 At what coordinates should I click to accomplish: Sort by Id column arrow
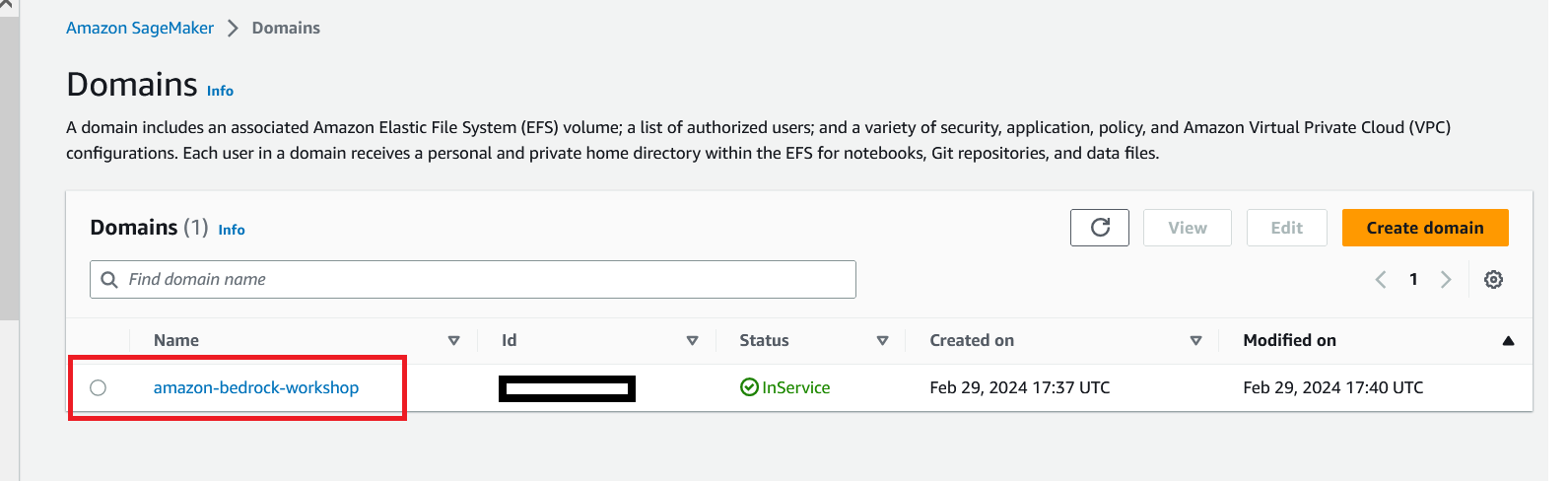(692, 341)
